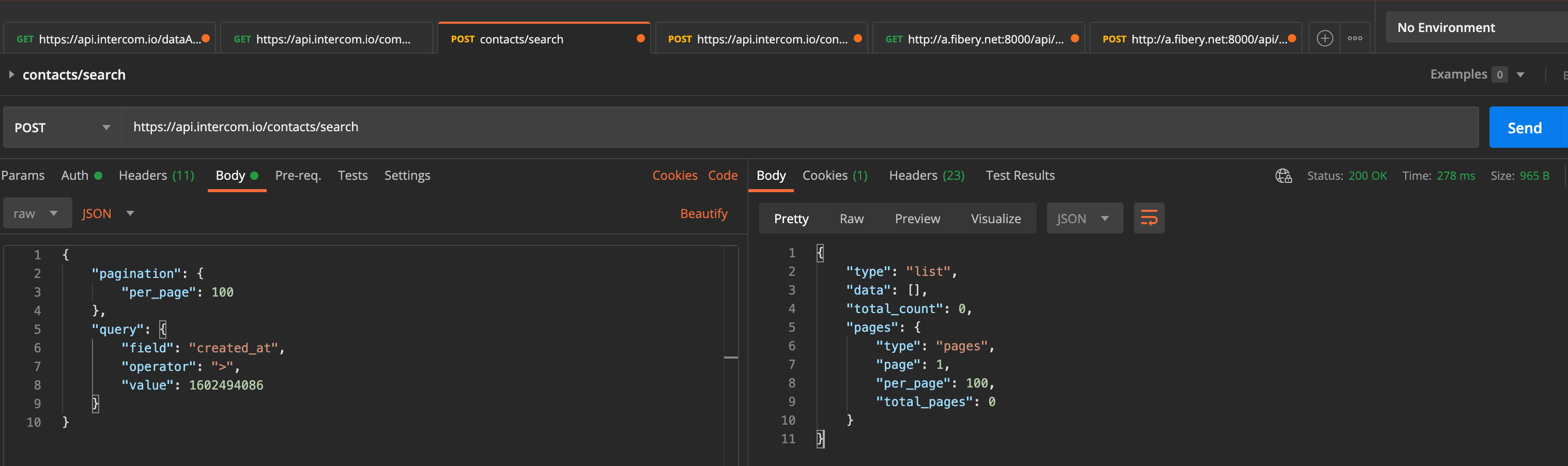Switch to GET api.intercom.io/dataA... tab
This screenshot has width=1568, height=466.
point(110,38)
